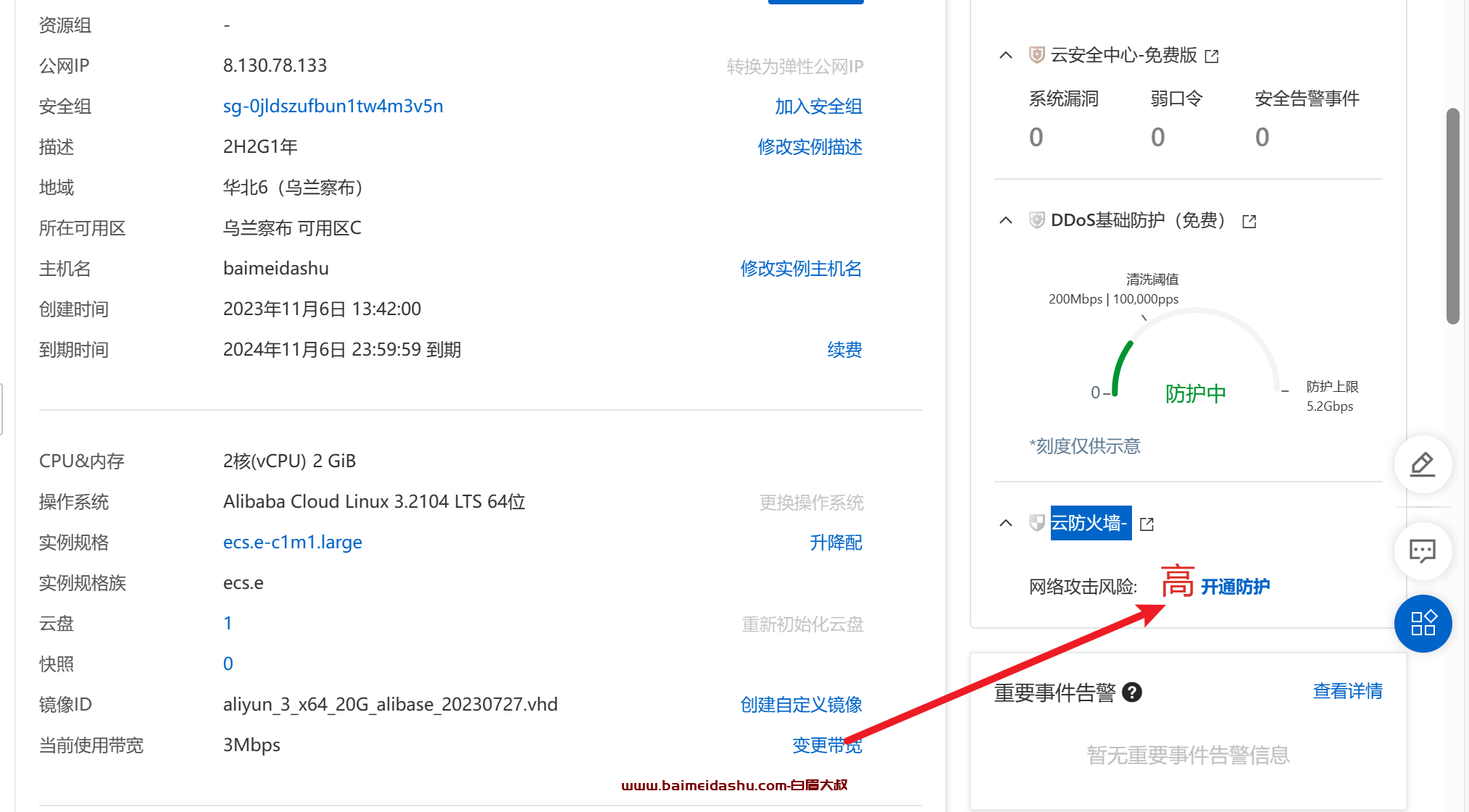Click 查看详情 view details link
Viewport: 1469px width, 812px height.
point(1348,692)
